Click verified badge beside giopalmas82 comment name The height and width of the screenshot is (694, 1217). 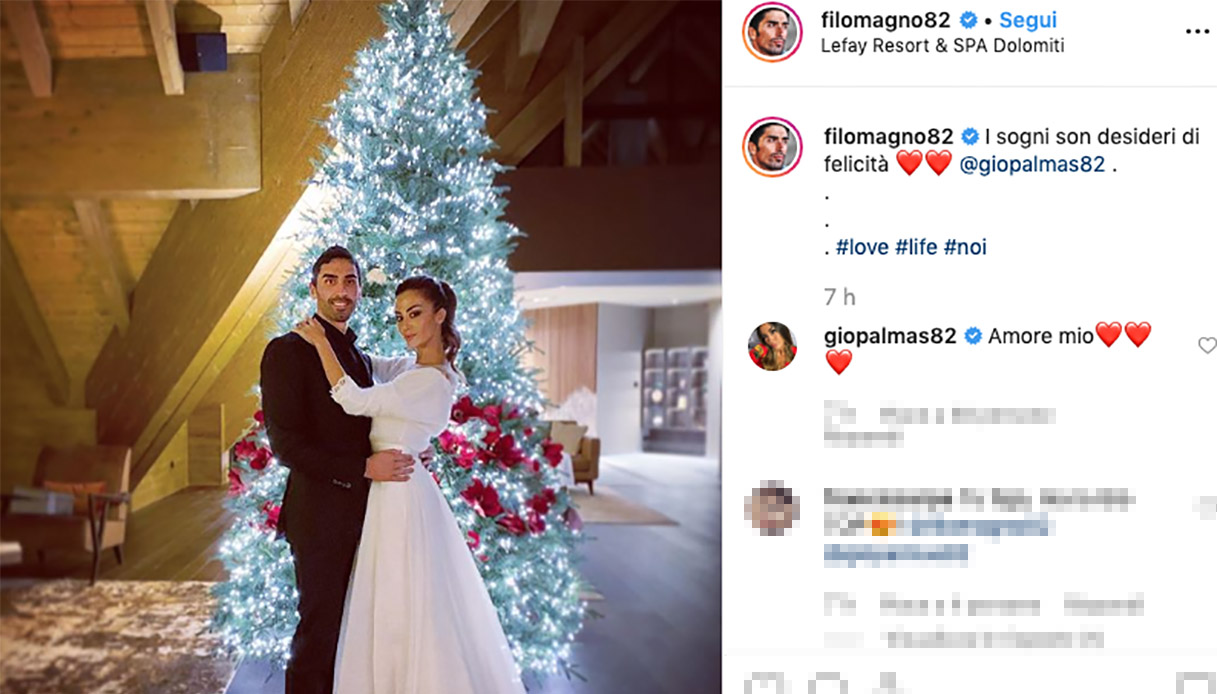pyautogui.click(x=972, y=336)
